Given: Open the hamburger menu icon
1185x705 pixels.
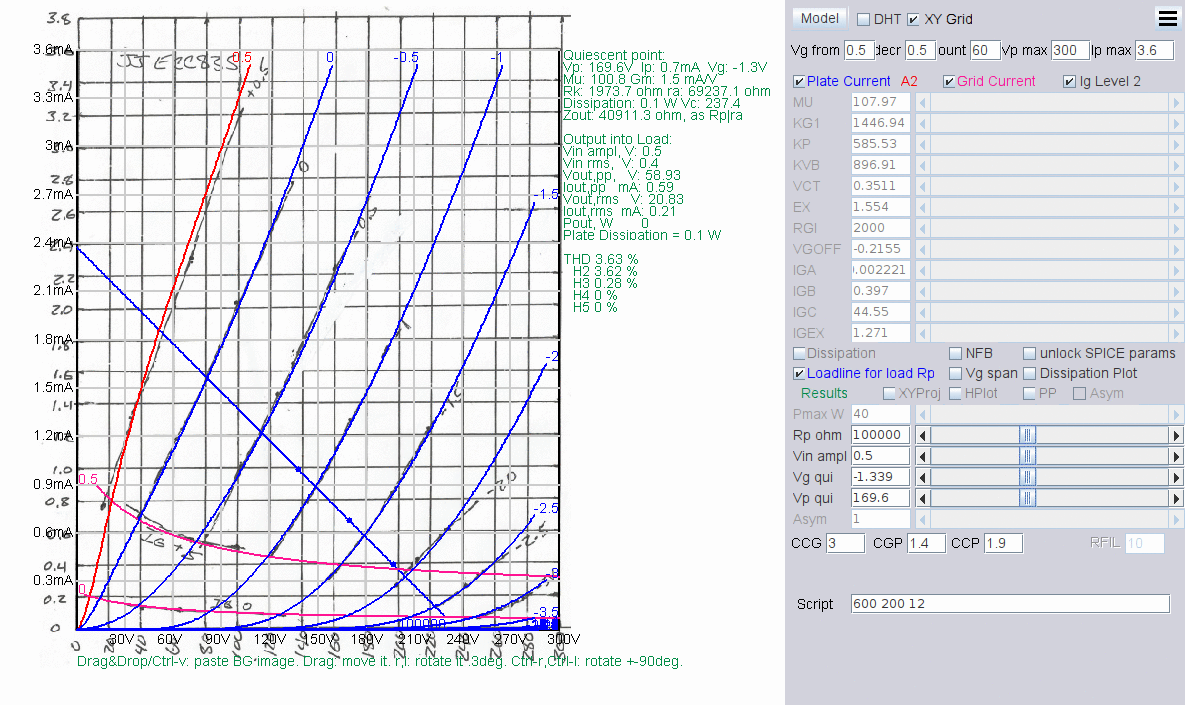Looking at the screenshot, I should coord(1167,18).
